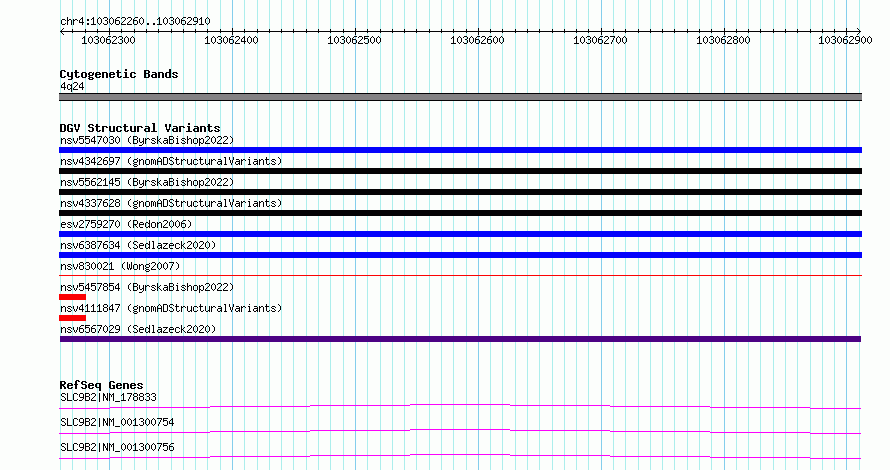Click ruler position label 103062300
Image resolution: width=890 pixels, height=470 pixels.
point(108,40)
